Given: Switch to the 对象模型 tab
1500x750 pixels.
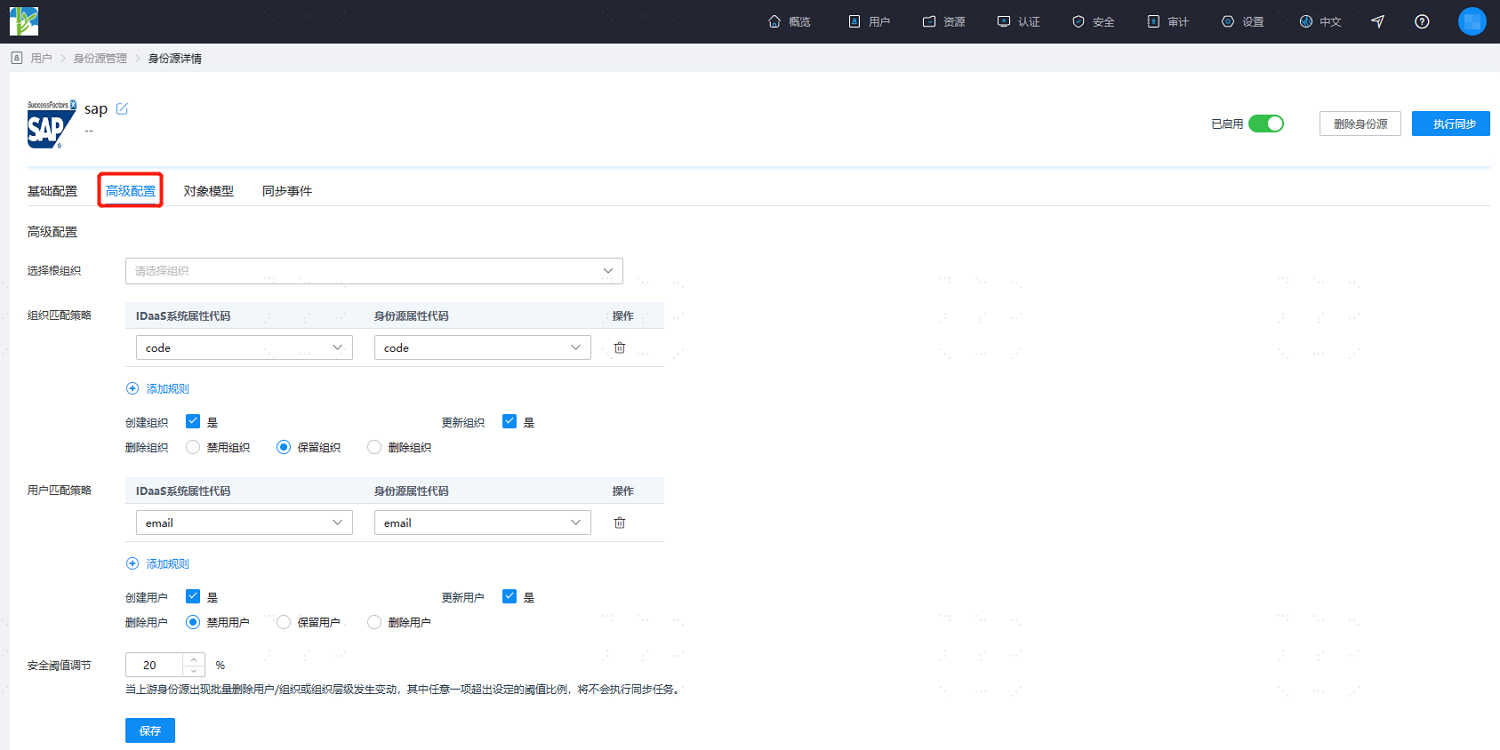Looking at the screenshot, I should 208,191.
